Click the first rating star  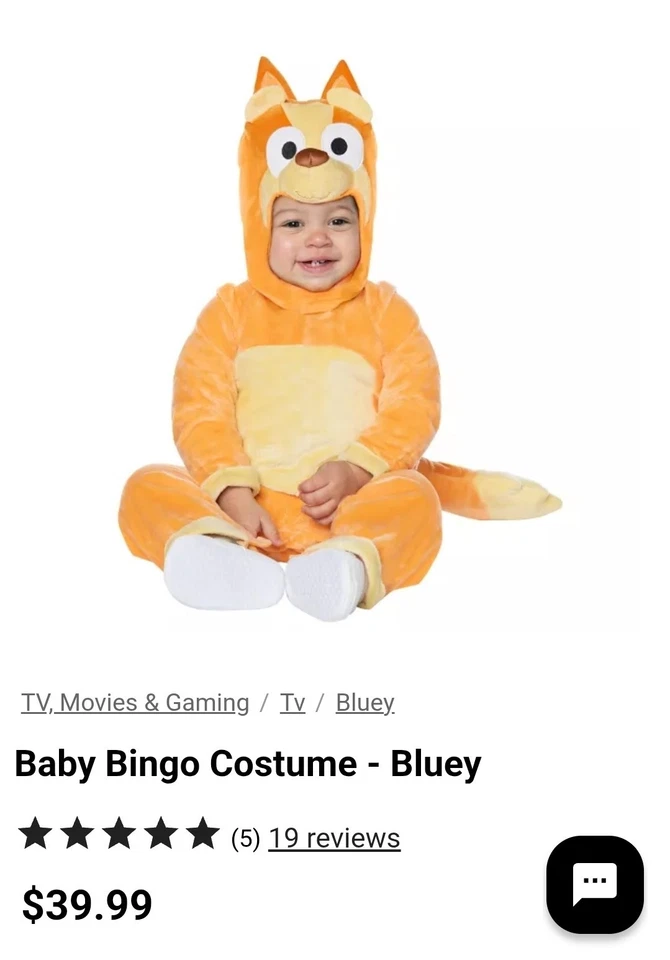[35, 834]
